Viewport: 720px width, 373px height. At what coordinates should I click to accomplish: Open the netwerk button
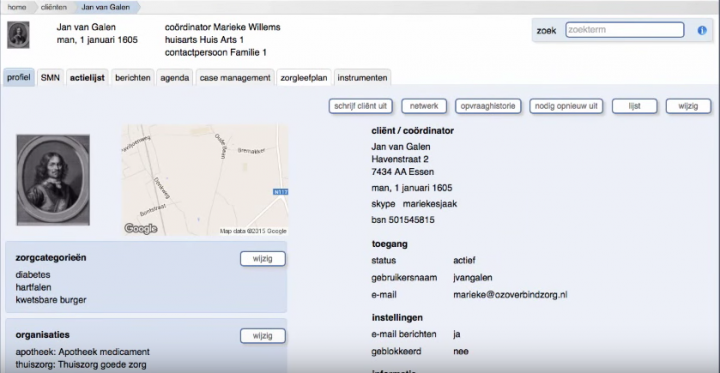[424, 106]
